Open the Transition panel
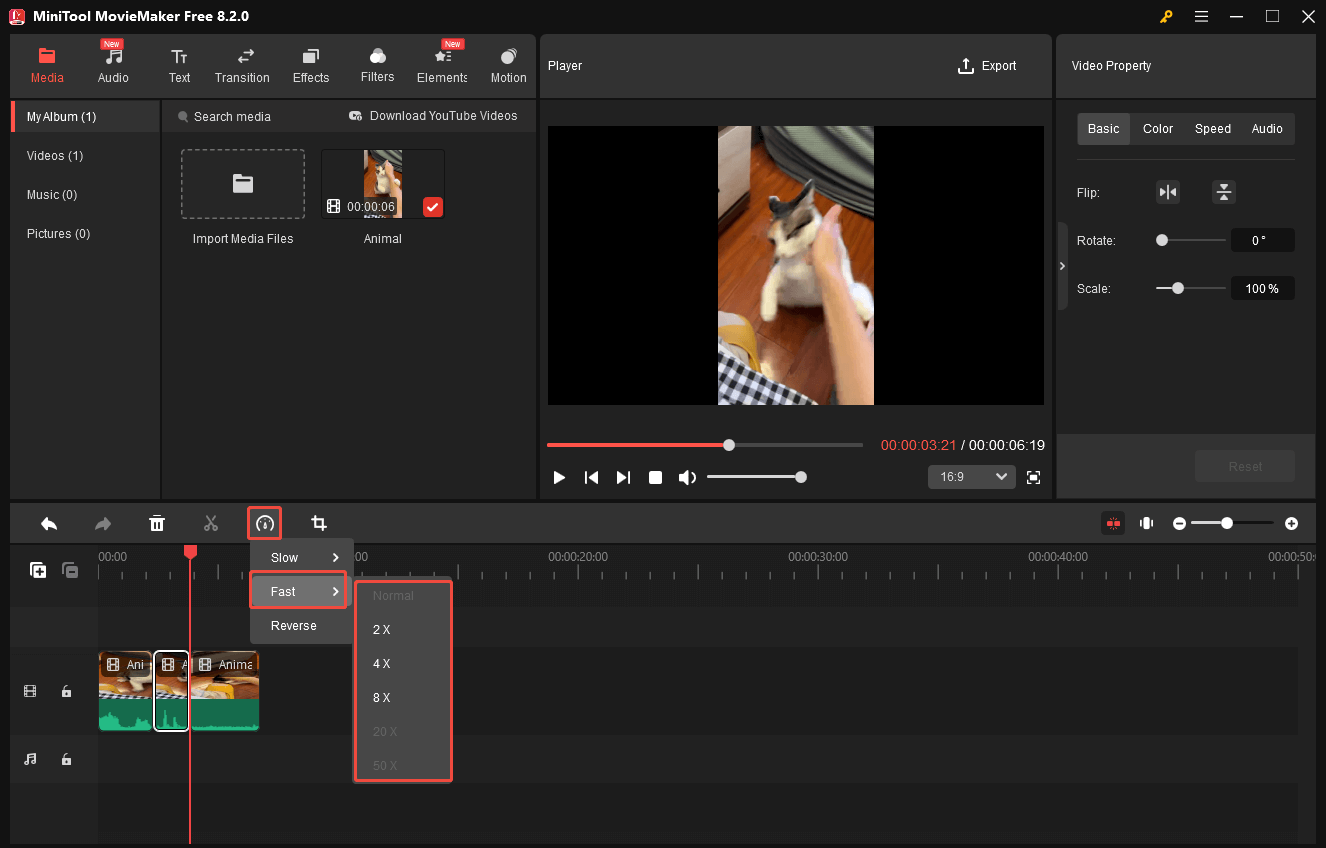This screenshot has height=848, width=1326. (242, 65)
